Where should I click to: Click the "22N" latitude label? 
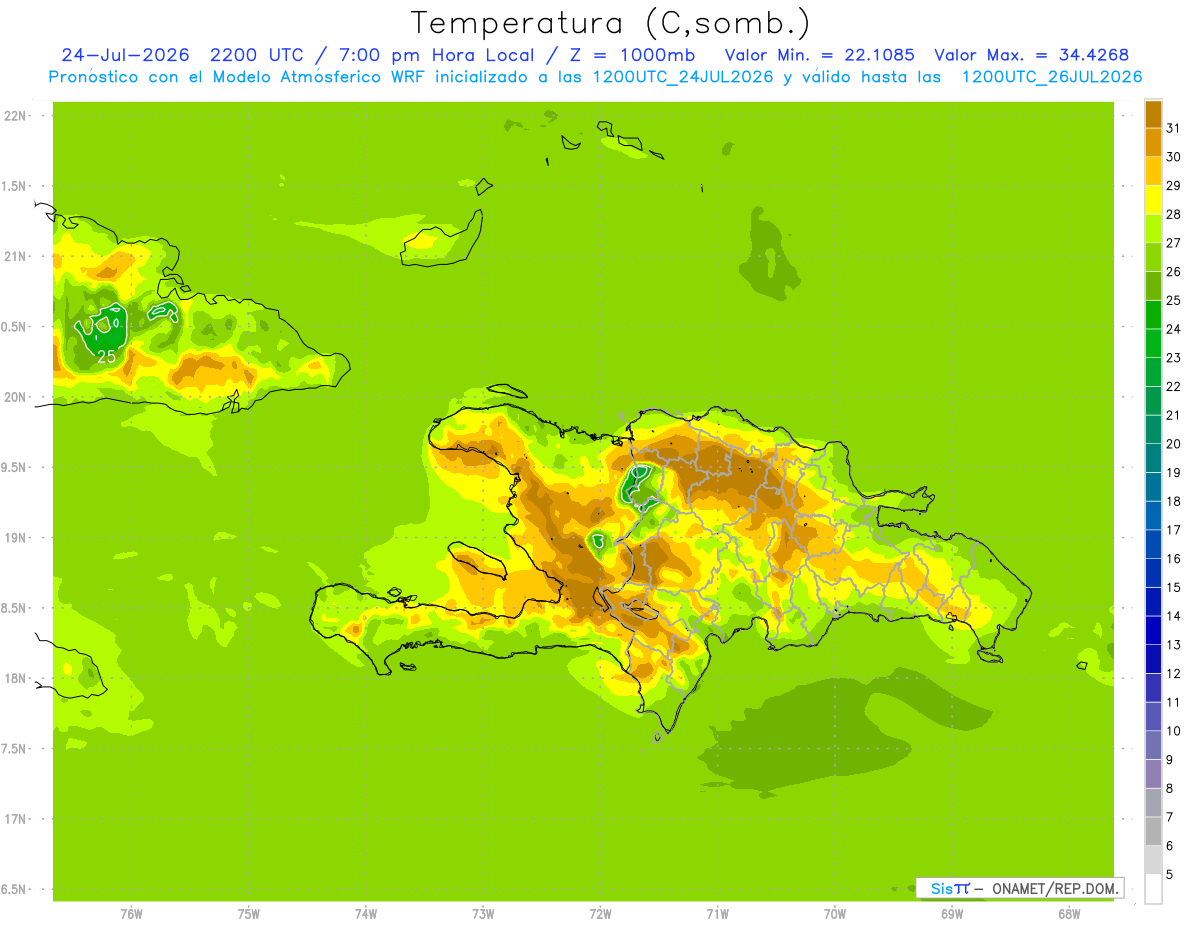pyautogui.click(x=15, y=116)
